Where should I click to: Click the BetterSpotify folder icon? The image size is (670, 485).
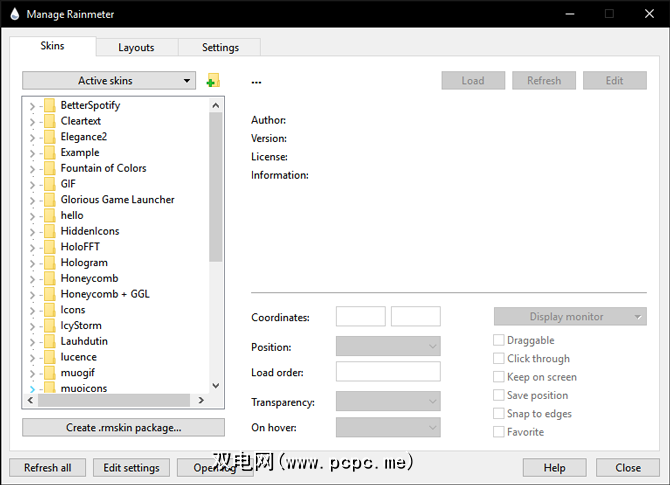[x=48, y=105]
